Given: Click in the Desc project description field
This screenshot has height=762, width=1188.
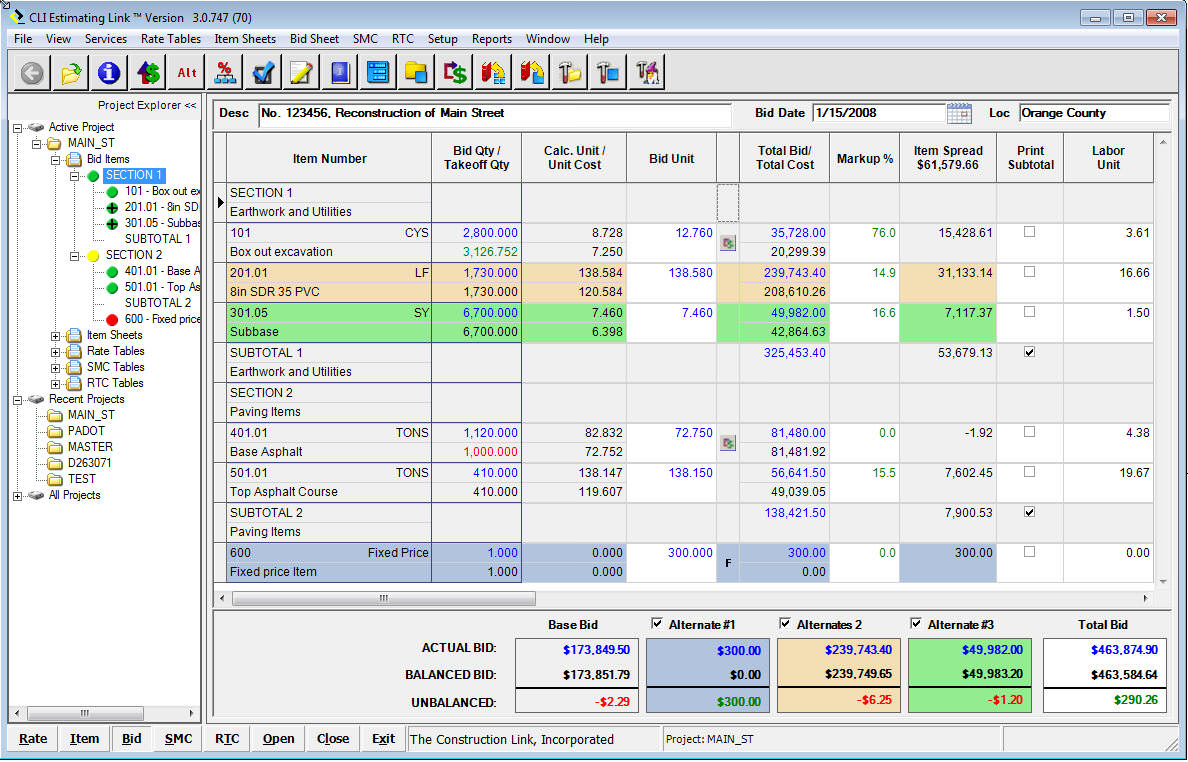Looking at the screenshot, I should 494,113.
